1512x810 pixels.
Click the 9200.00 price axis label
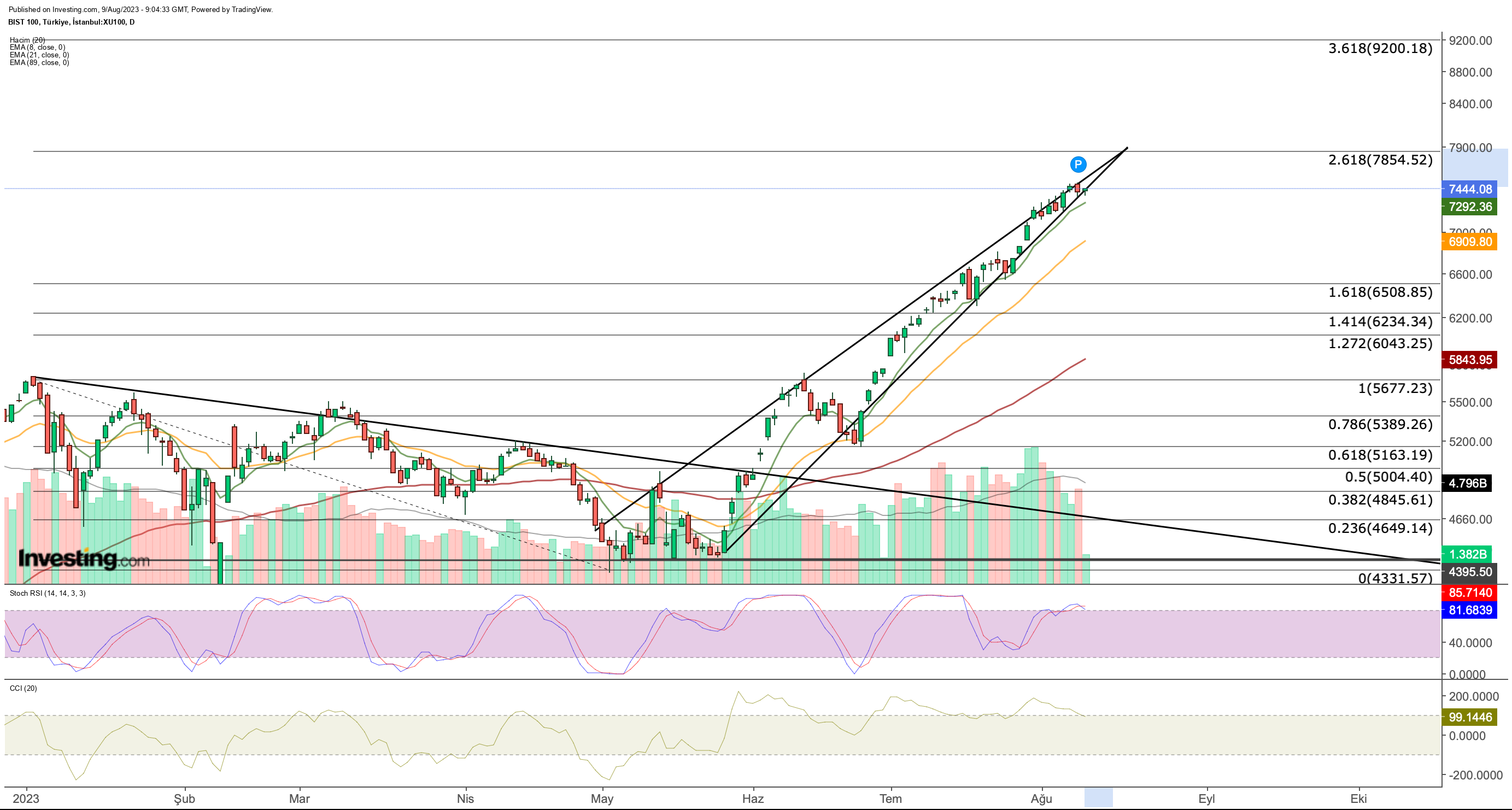click(1470, 40)
